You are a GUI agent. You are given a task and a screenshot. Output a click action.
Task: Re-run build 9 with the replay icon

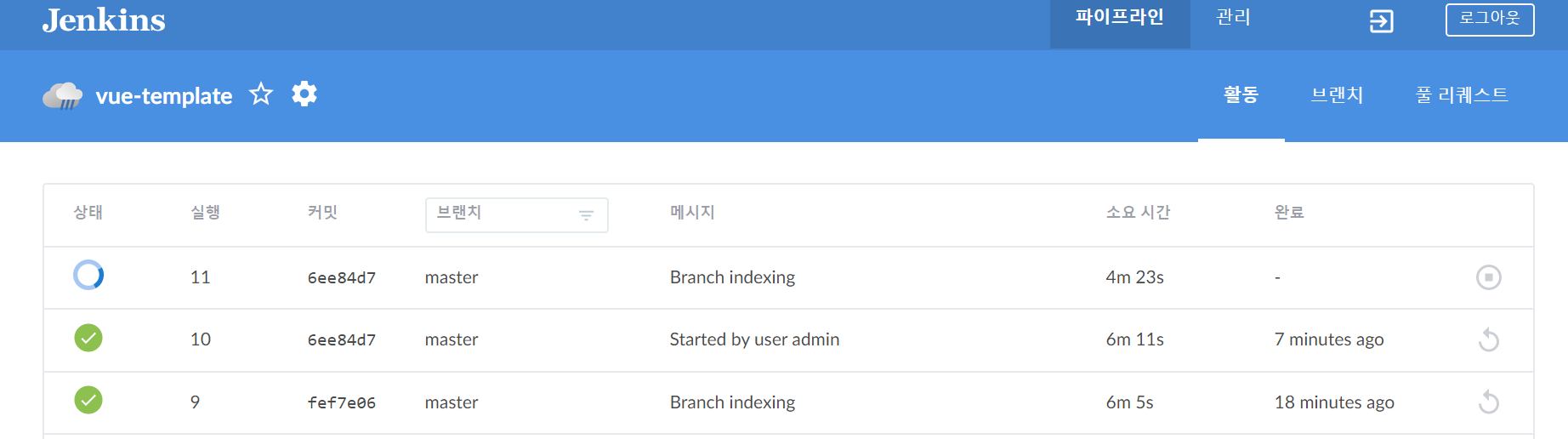coord(1488,402)
